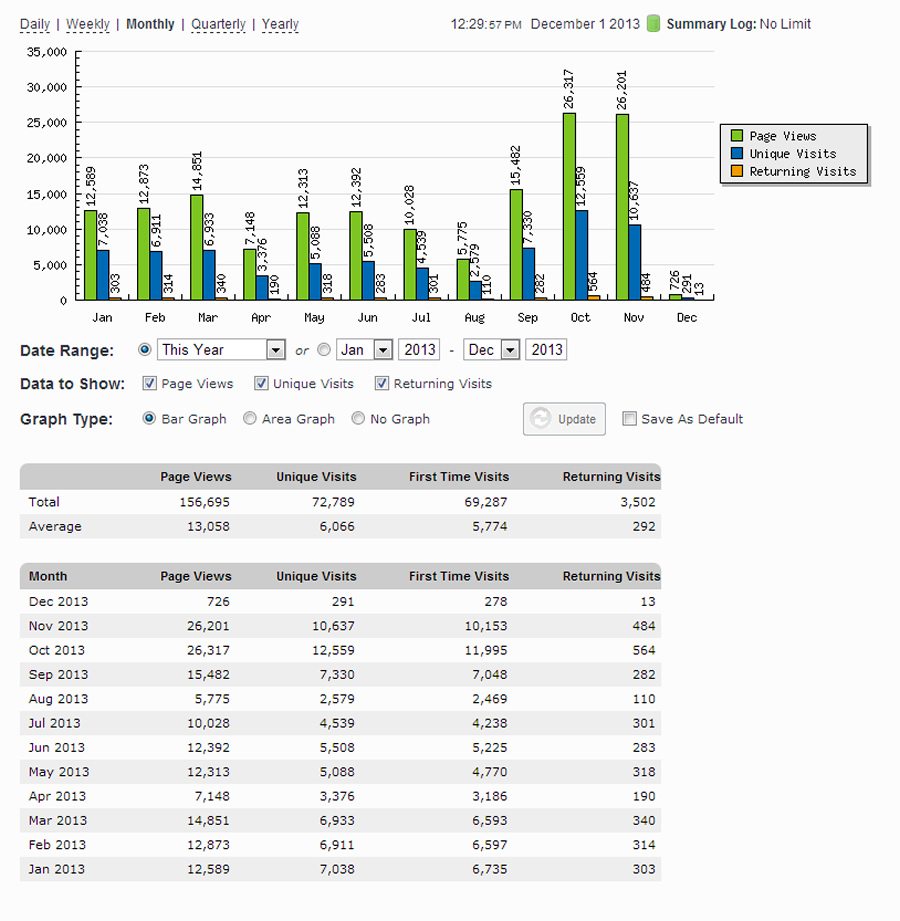Expand the Jan start month dropdown
The height and width of the screenshot is (921, 900).
[381, 350]
